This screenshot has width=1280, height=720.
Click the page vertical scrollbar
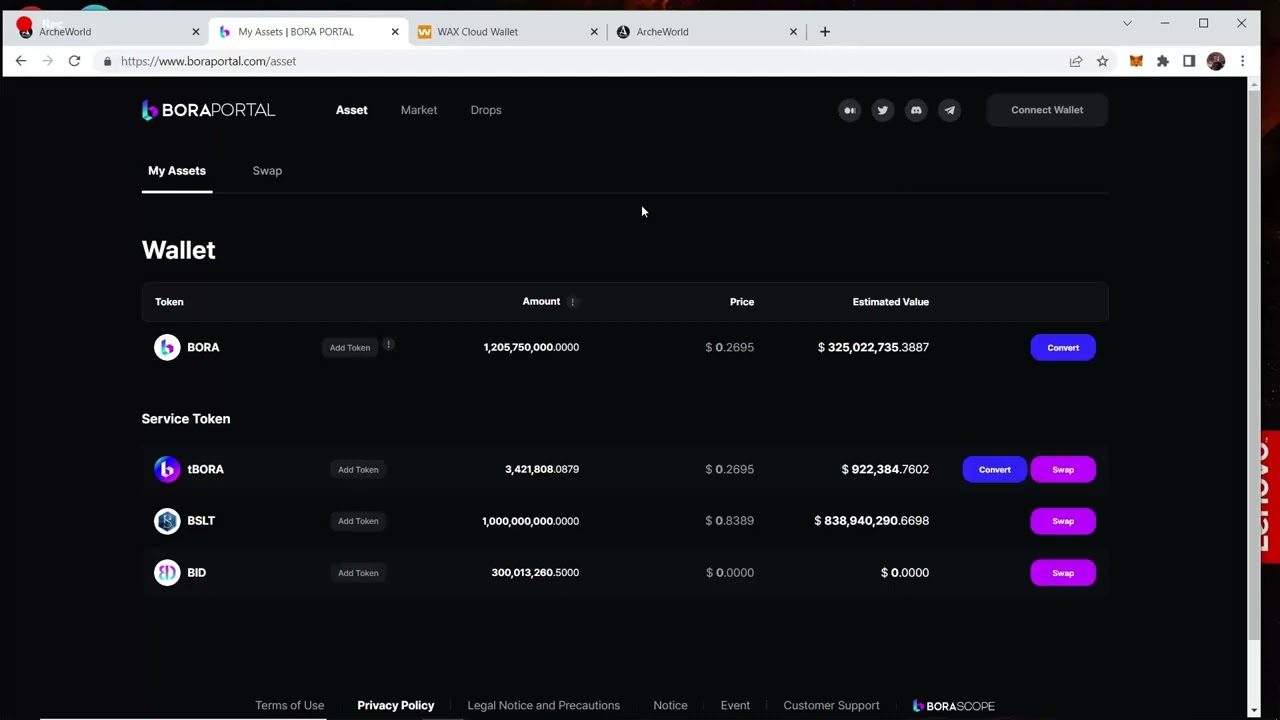pos(1254,366)
